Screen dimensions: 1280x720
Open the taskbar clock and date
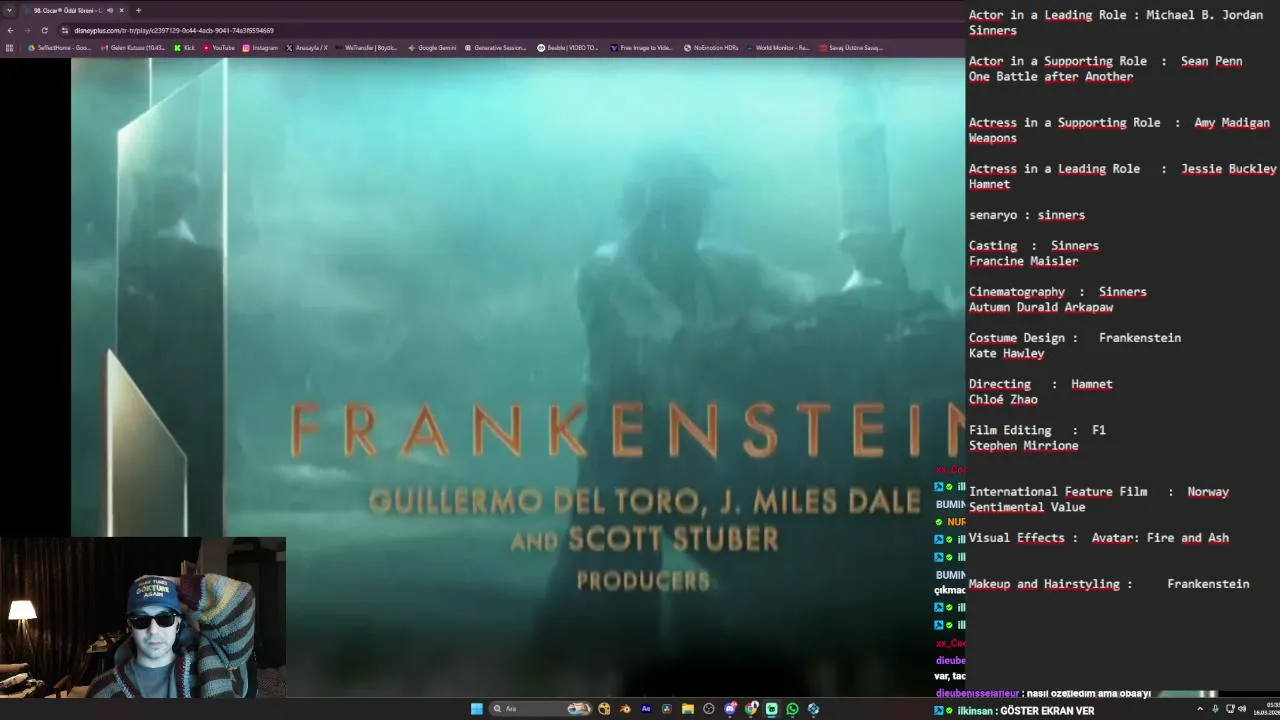pos(1266,709)
